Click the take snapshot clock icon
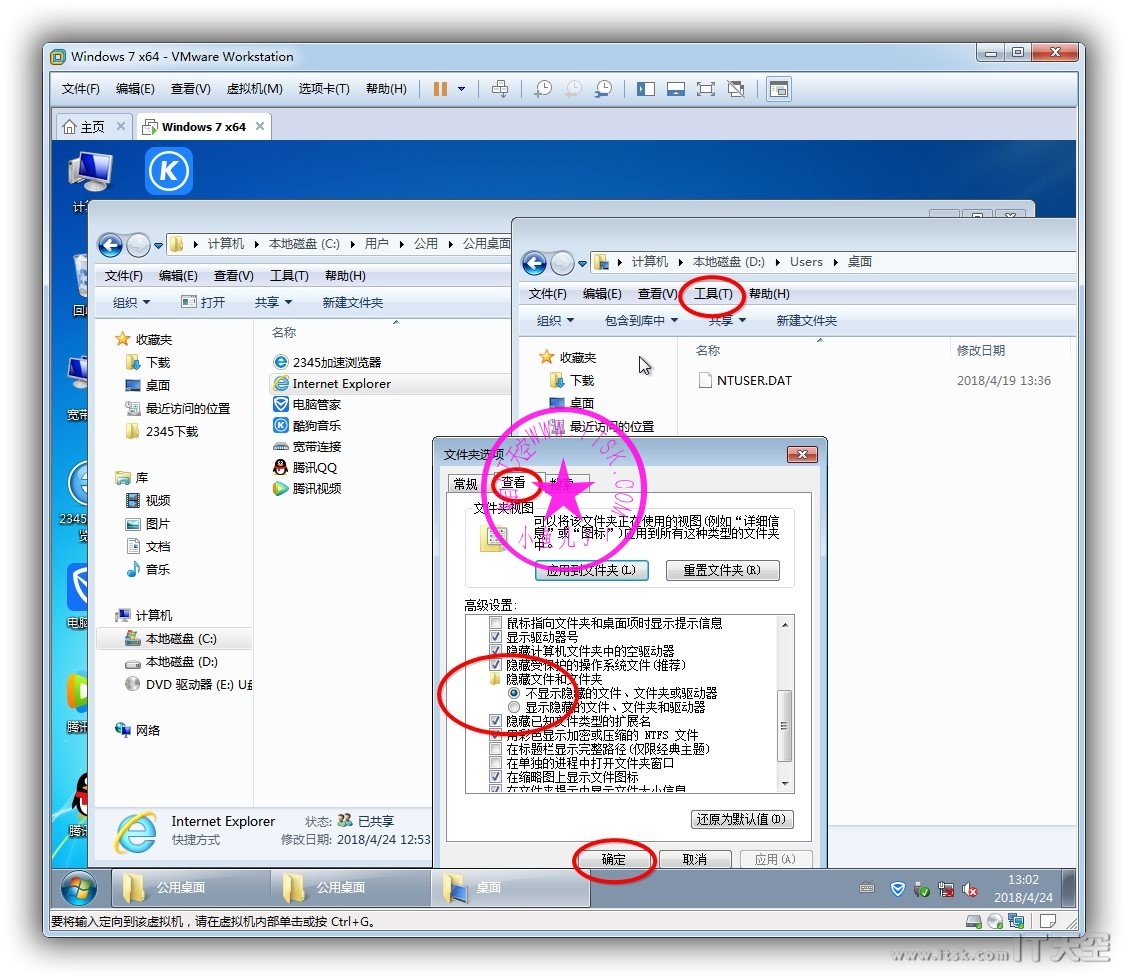 coord(542,89)
